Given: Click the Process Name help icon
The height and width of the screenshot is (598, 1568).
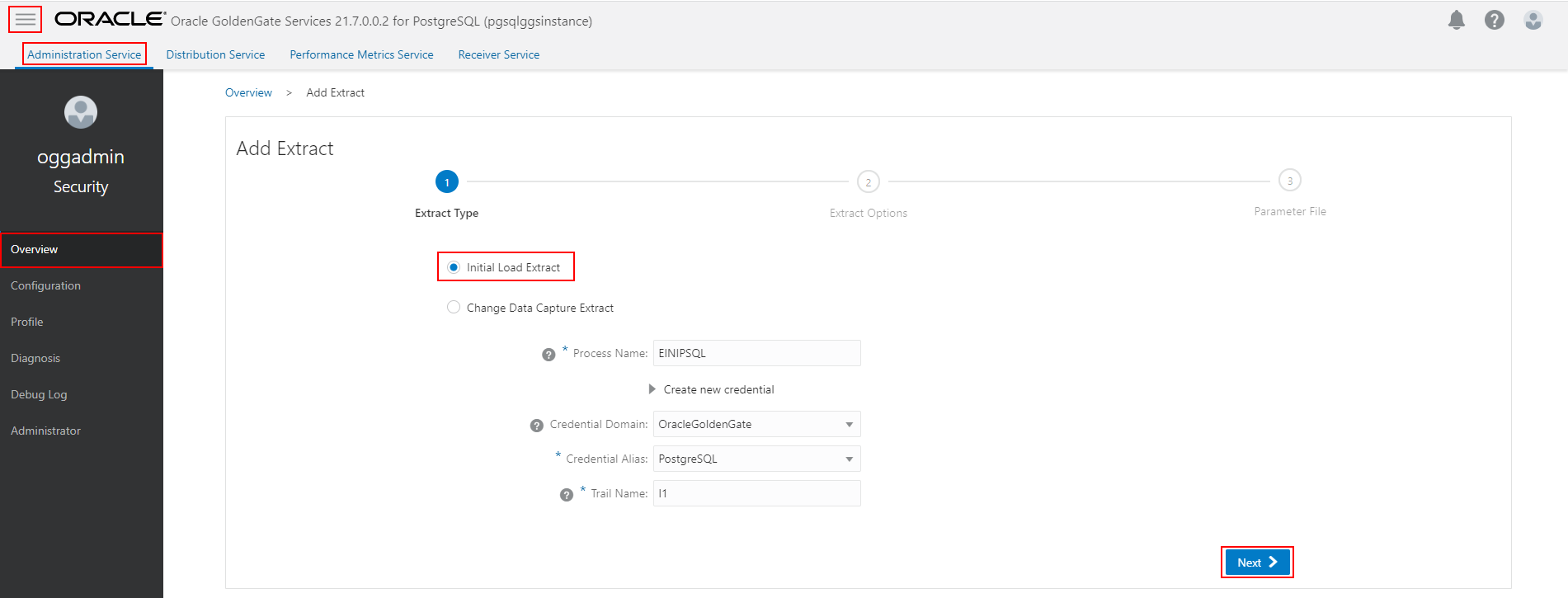Looking at the screenshot, I should (x=549, y=355).
